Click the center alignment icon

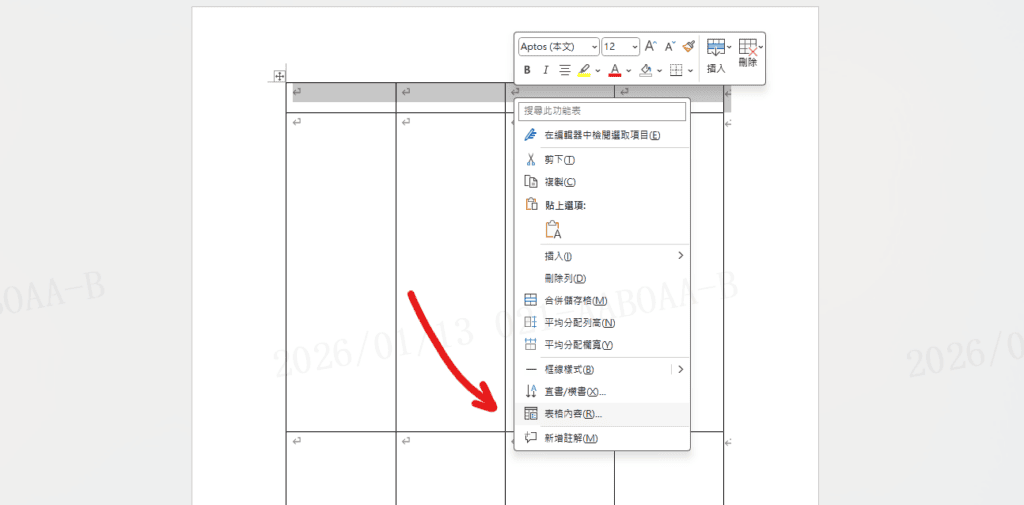[x=564, y=70]
